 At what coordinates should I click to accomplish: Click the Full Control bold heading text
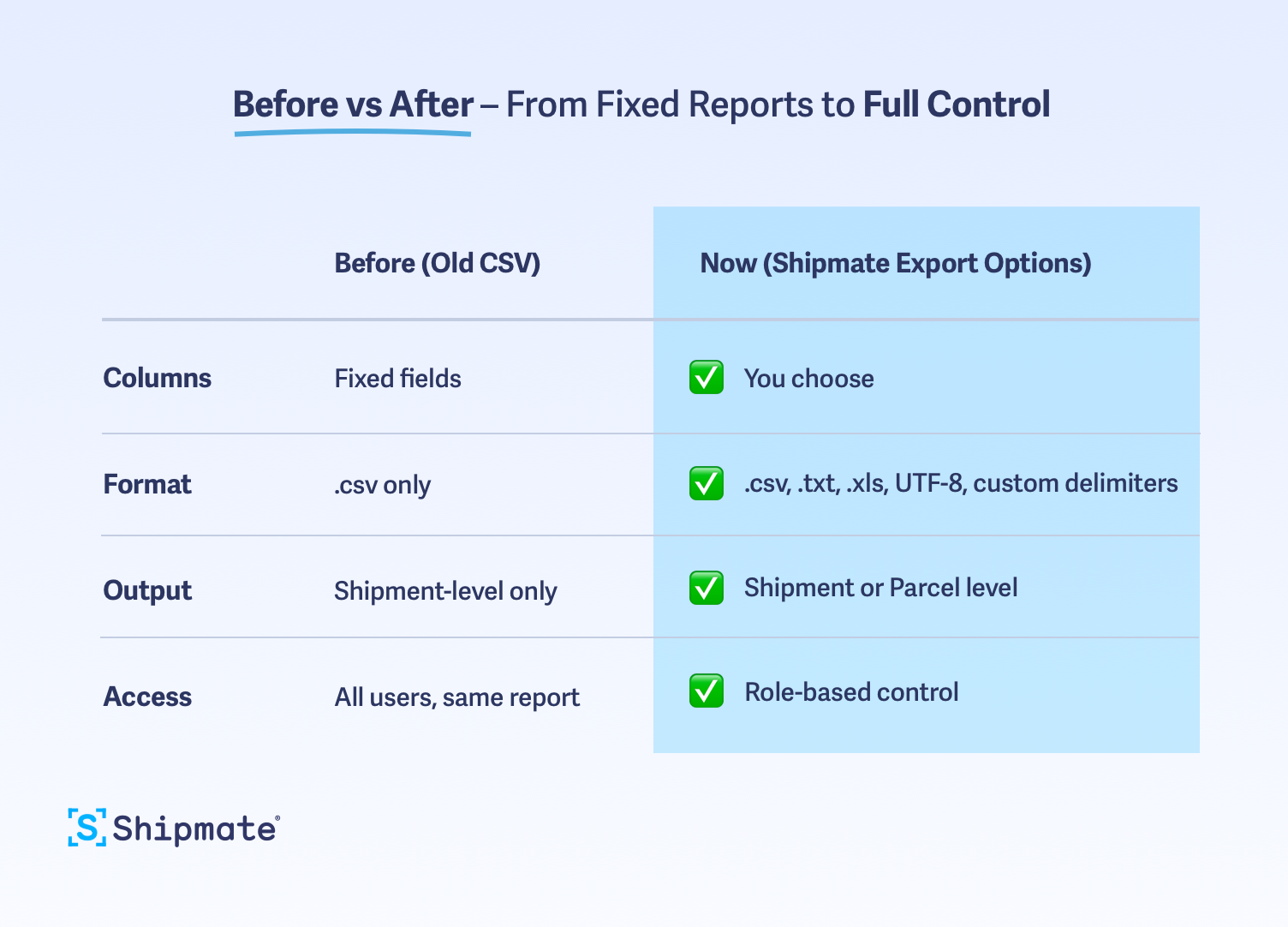[x=956, y=105]
